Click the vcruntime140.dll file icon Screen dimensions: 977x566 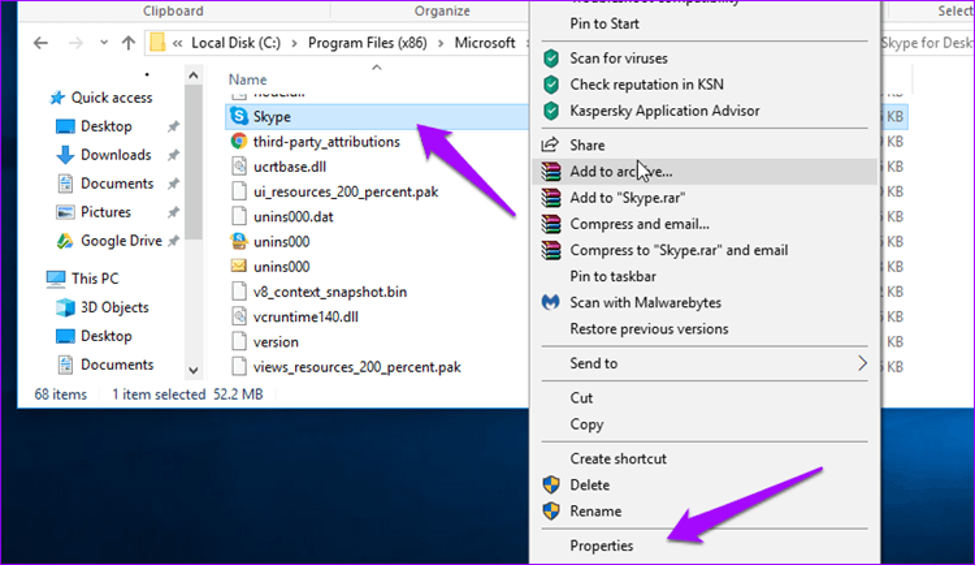[x=239, y=317]
